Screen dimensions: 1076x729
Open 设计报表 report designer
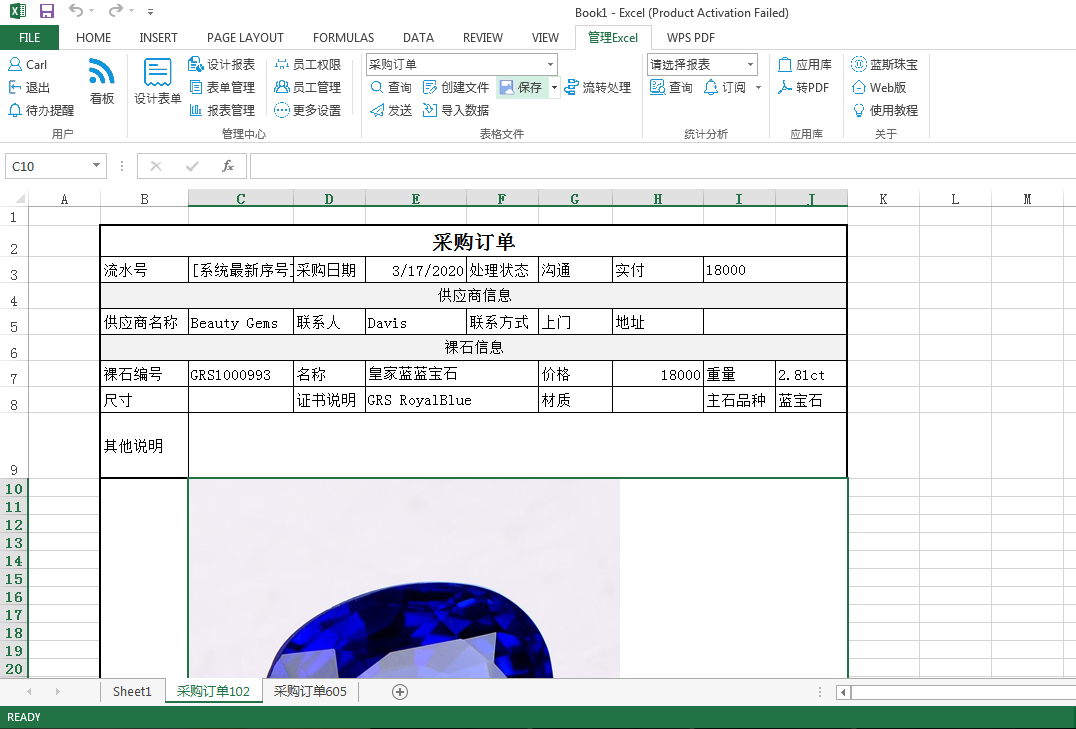click(x=222, y=65)
